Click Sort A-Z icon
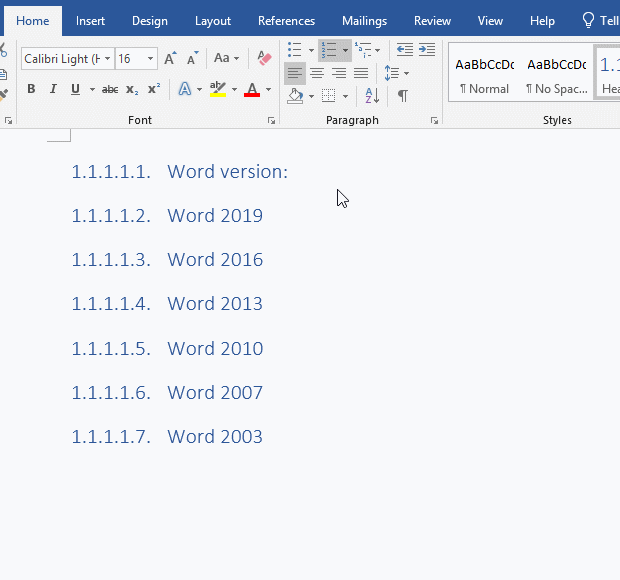 [x=372, y=96]
